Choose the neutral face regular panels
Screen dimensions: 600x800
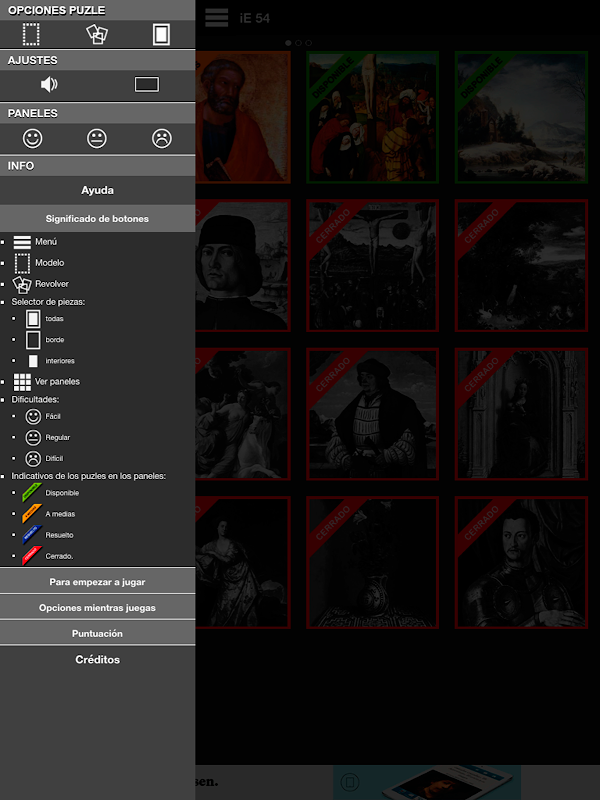(97, 138)
